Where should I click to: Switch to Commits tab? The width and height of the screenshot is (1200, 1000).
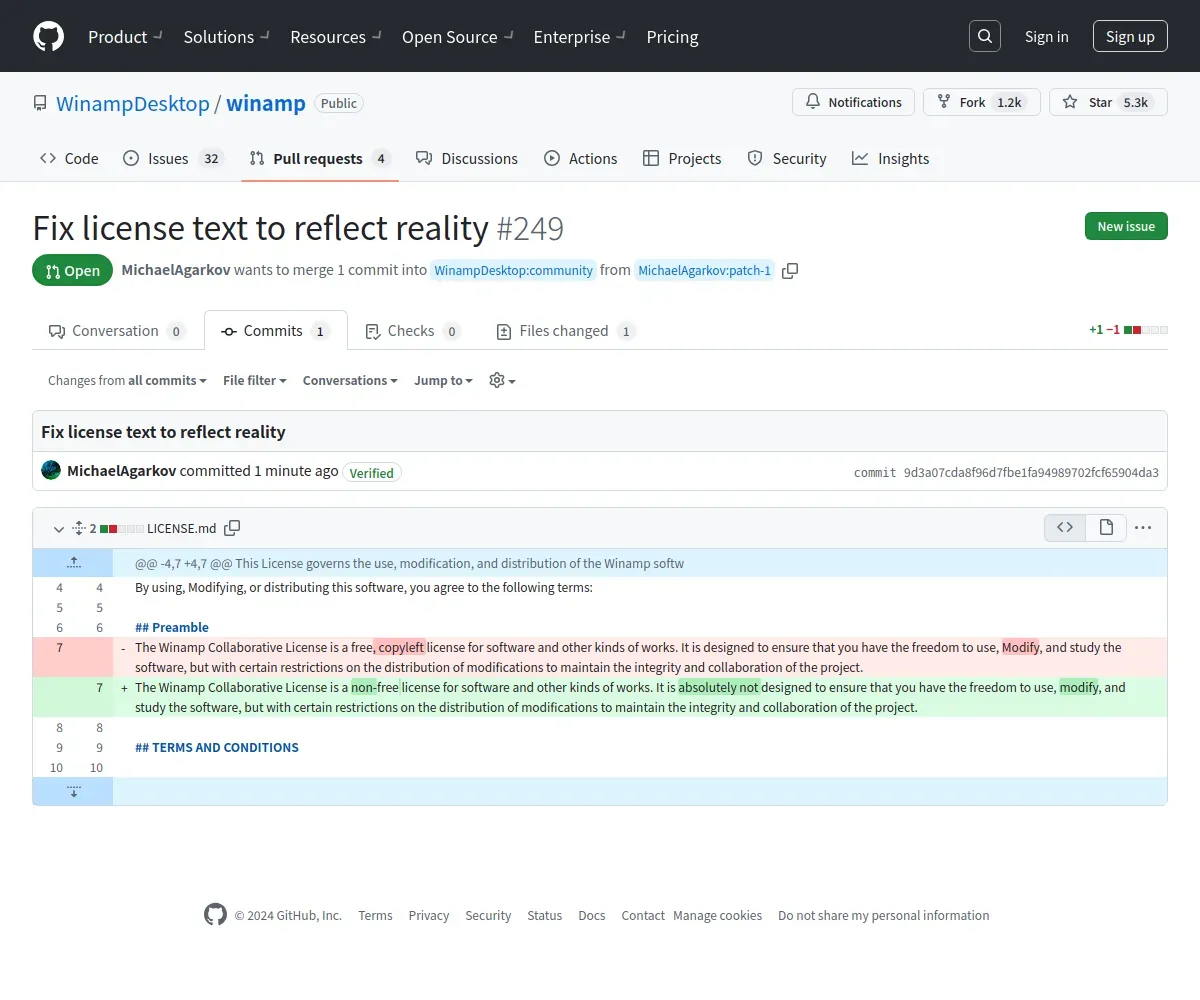coord(276,331)
